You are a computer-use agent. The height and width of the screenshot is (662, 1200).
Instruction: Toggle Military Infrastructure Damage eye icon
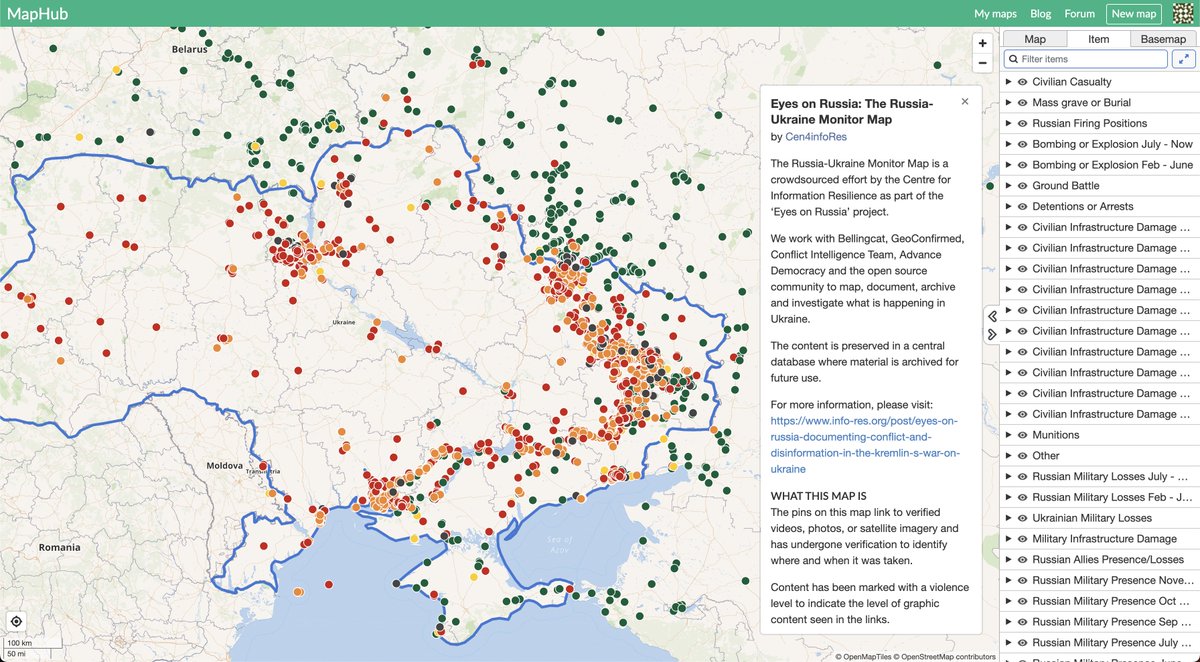(x=1023, y=539)
